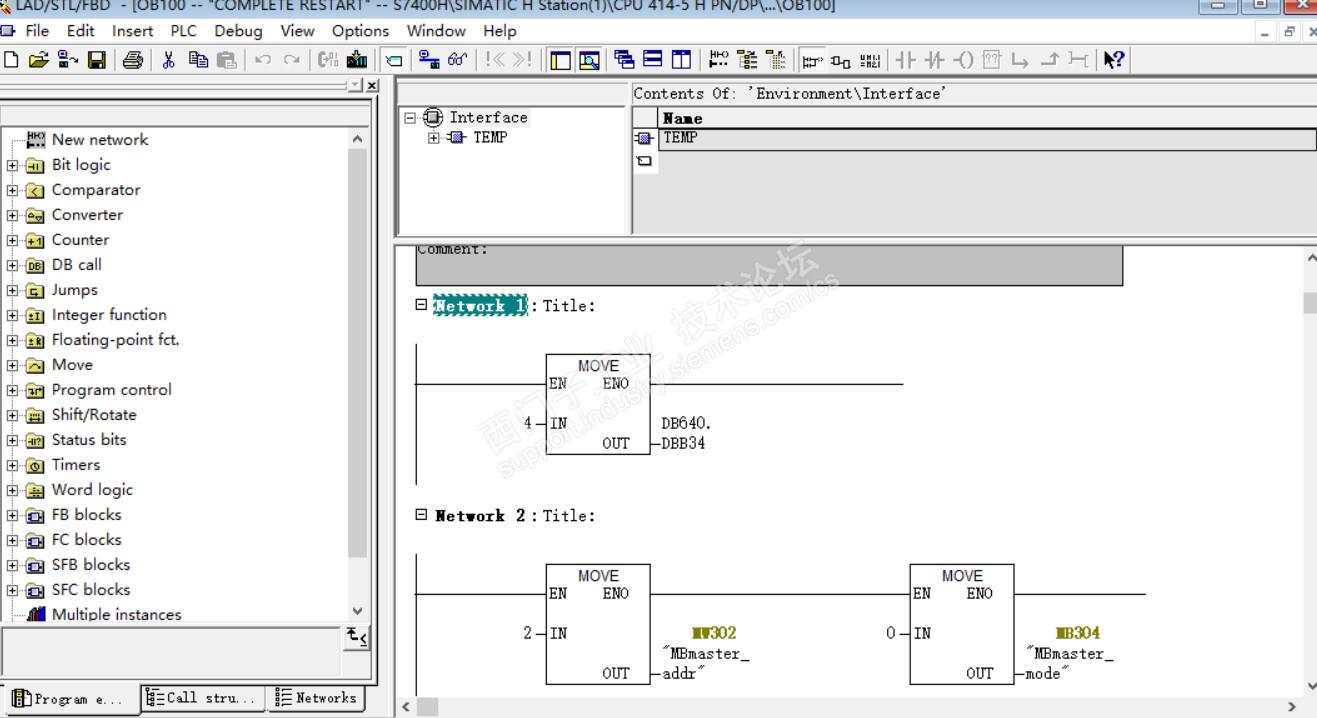Collapse the Interface tree node
The height and width of the screenshot is (718, 1317).
410,117
